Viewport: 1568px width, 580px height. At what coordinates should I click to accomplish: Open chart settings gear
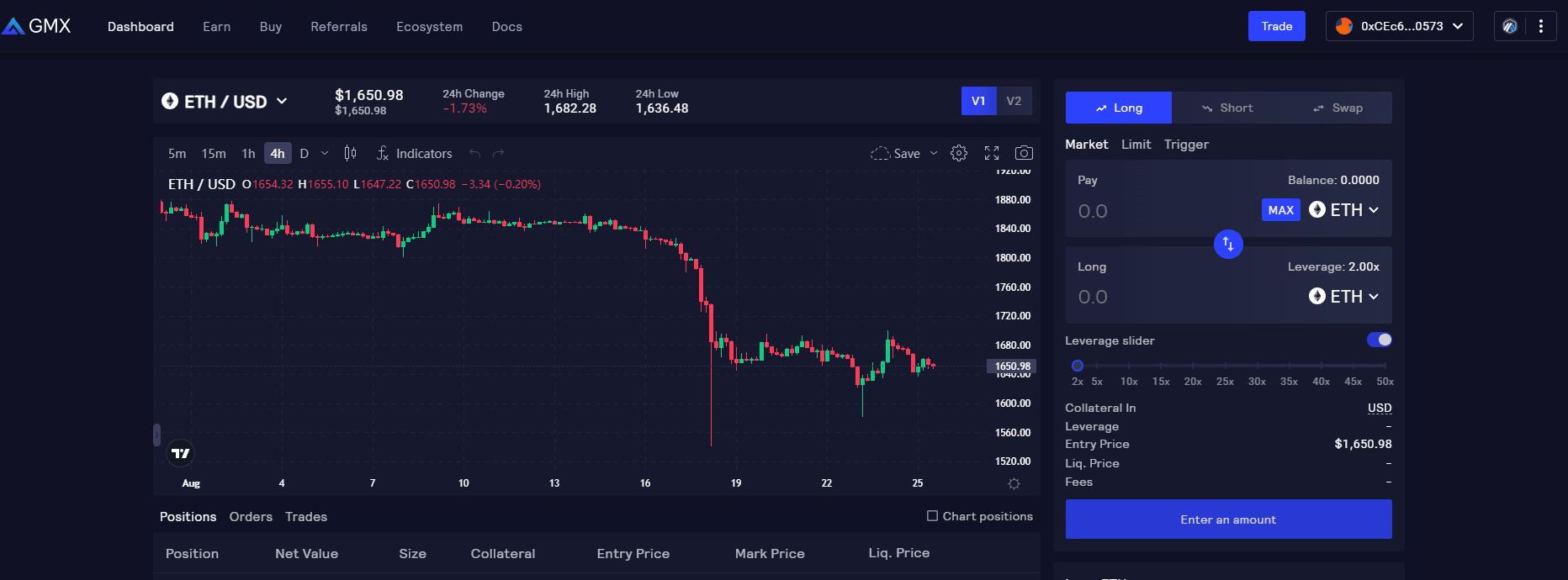pyautogui.click(x=959, y=153)
